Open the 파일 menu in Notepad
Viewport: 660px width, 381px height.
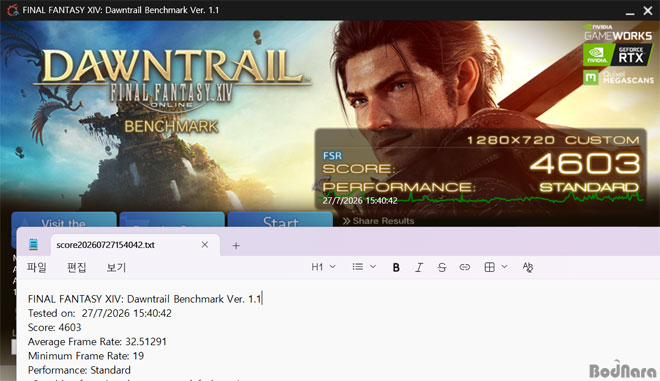[37, 267]
